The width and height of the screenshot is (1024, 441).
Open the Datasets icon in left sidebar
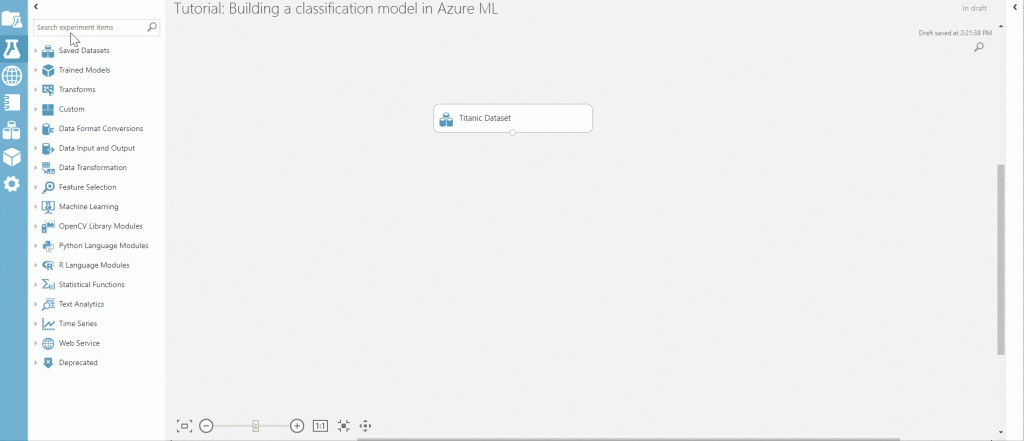pyautogui.click(x=12, y=130)
